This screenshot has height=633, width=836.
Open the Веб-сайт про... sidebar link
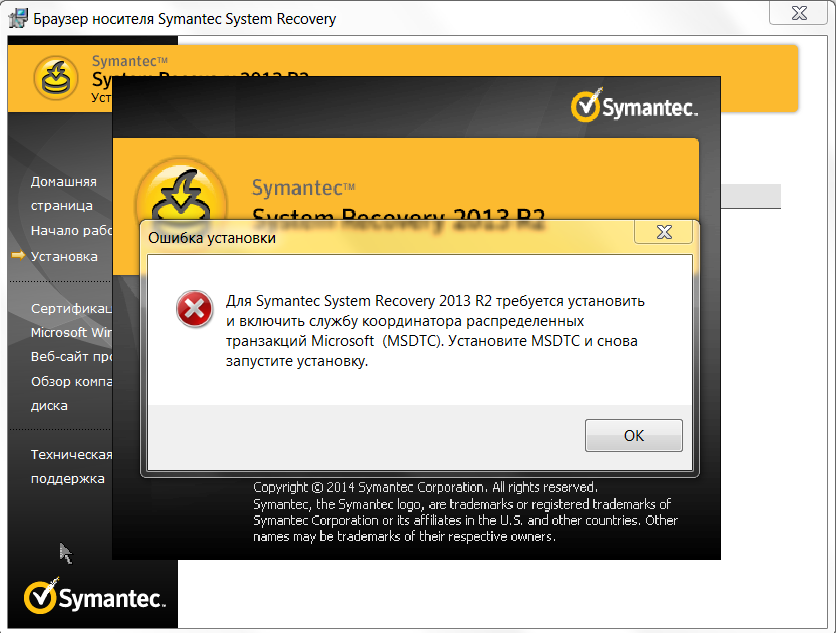coord(70,356)
